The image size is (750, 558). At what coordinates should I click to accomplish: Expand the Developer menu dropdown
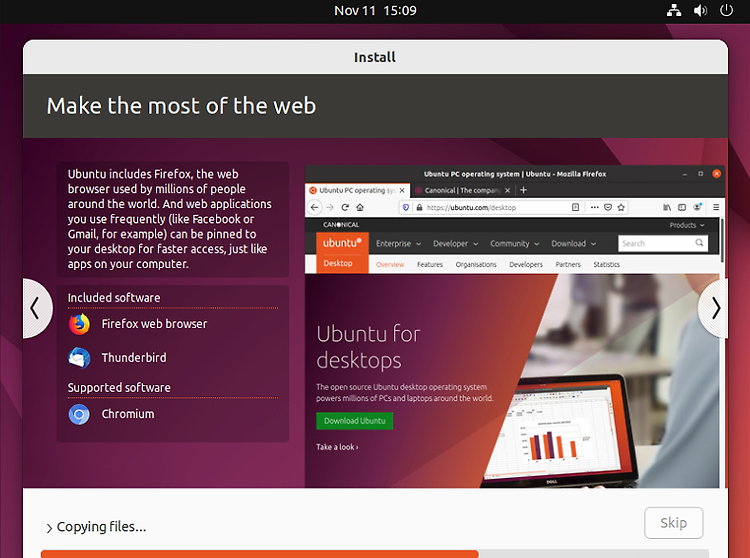[455, 243]
